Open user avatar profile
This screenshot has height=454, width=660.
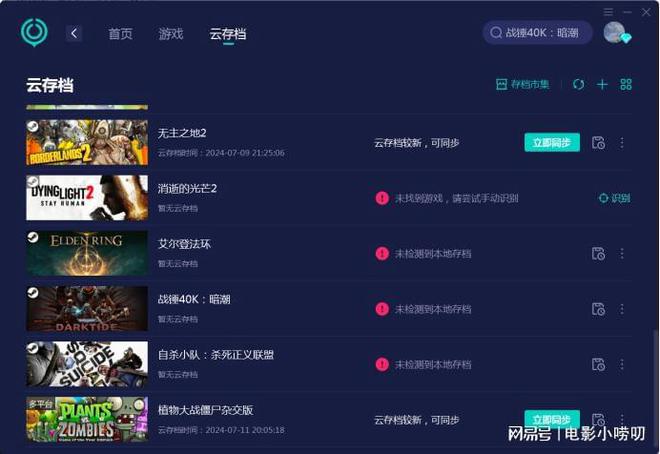(615, 33)
